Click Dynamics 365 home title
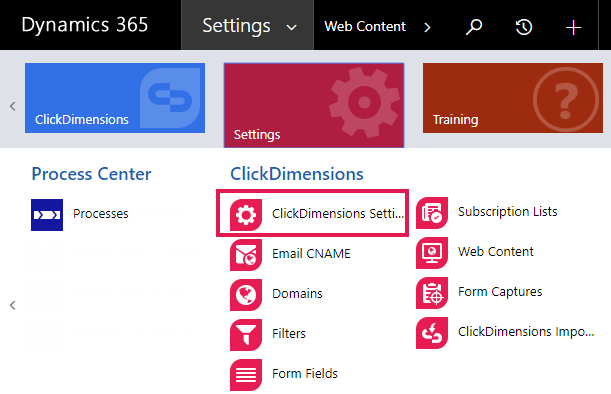Viewport: 611px width, 394px height. [x=85, y=25]
